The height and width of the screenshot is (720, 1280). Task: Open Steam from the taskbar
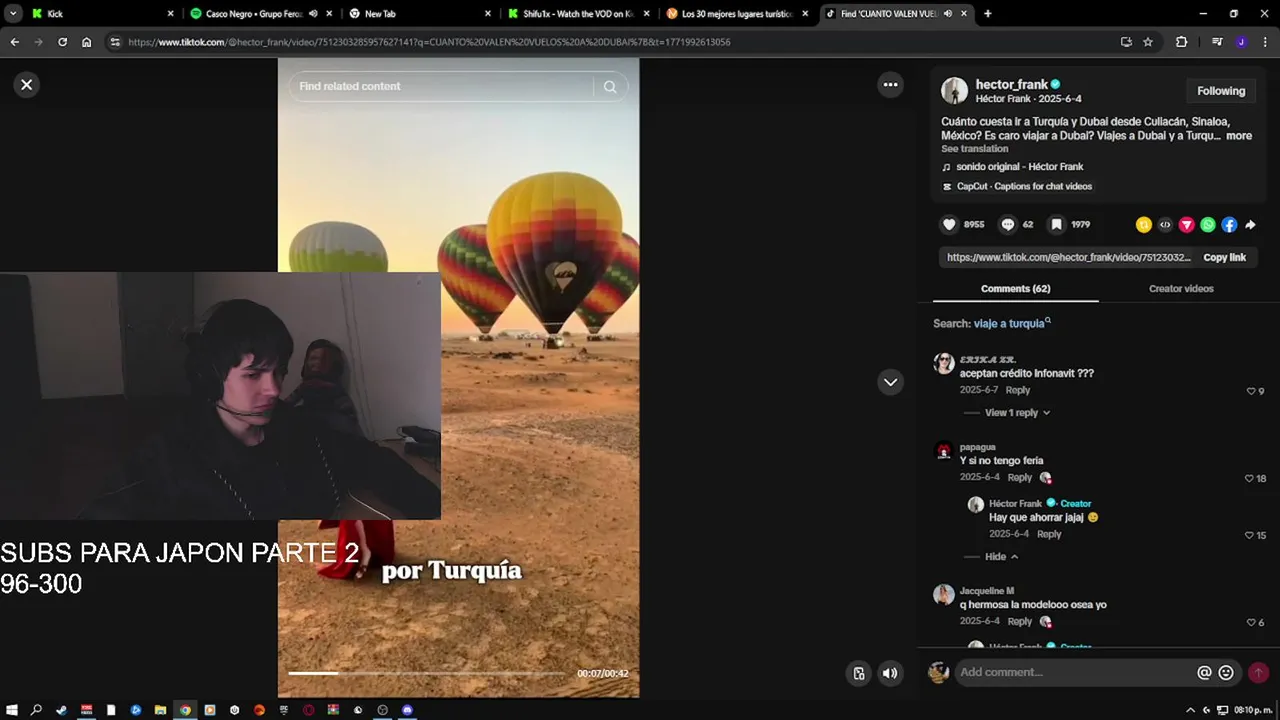[x=62, y=710]
